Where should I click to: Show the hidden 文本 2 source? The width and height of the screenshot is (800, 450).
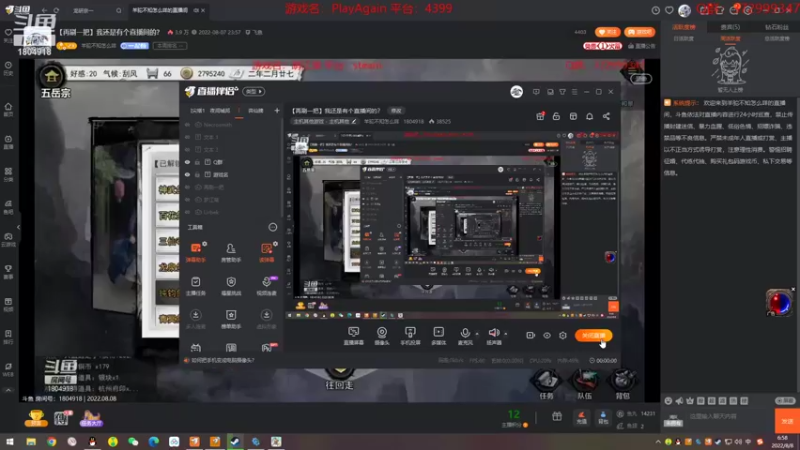(187, 149)
